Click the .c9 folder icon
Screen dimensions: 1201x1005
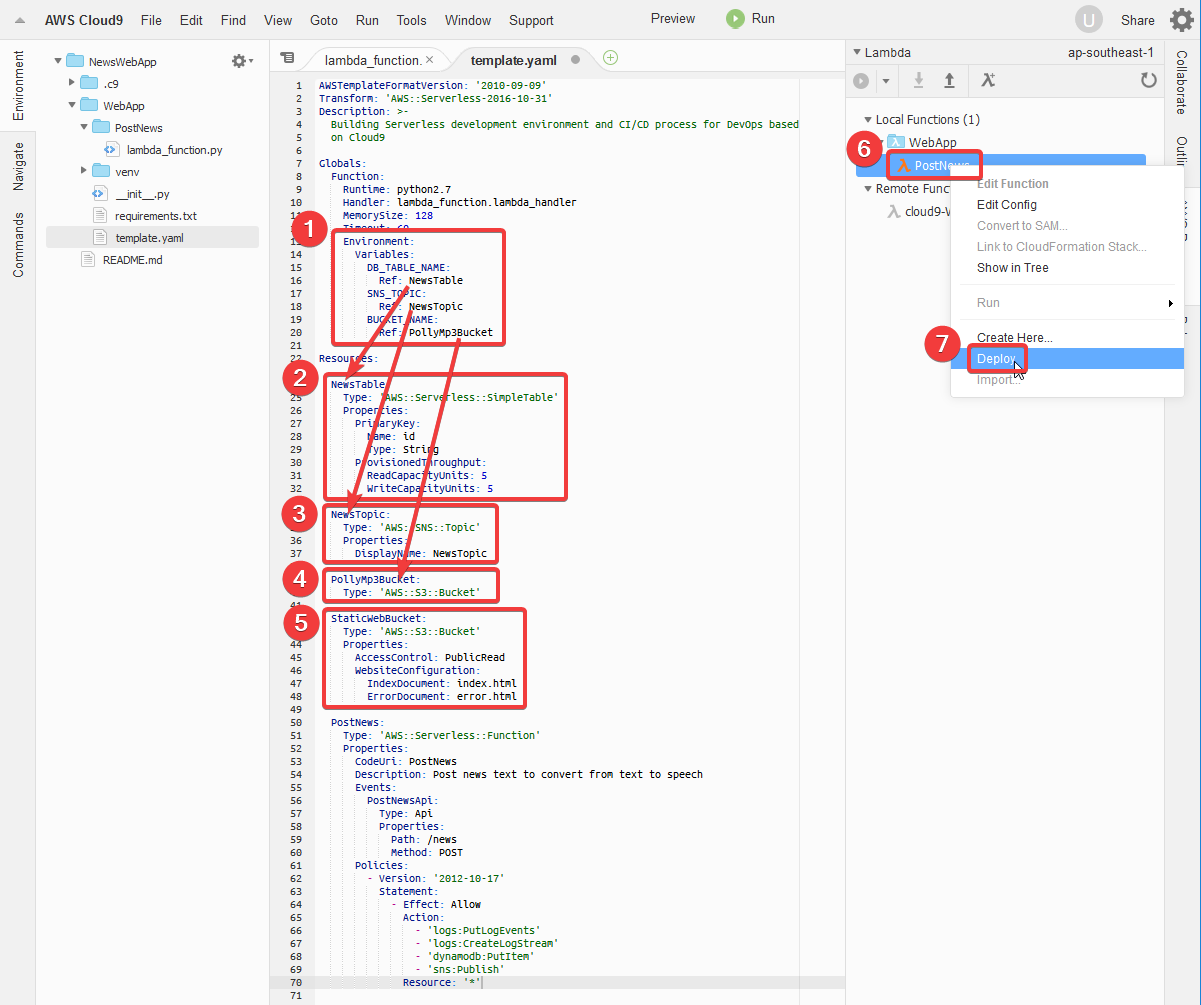pos(89,83)
